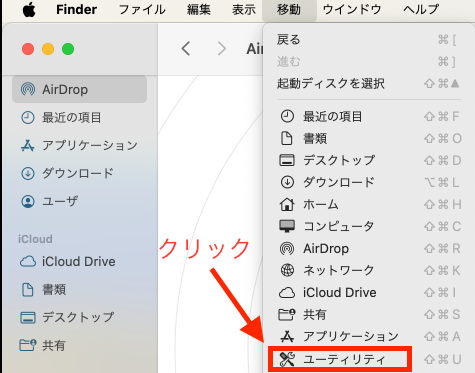Open 書類 document icon in sidebar
This screenshot has width=475, height=373.
27,289
